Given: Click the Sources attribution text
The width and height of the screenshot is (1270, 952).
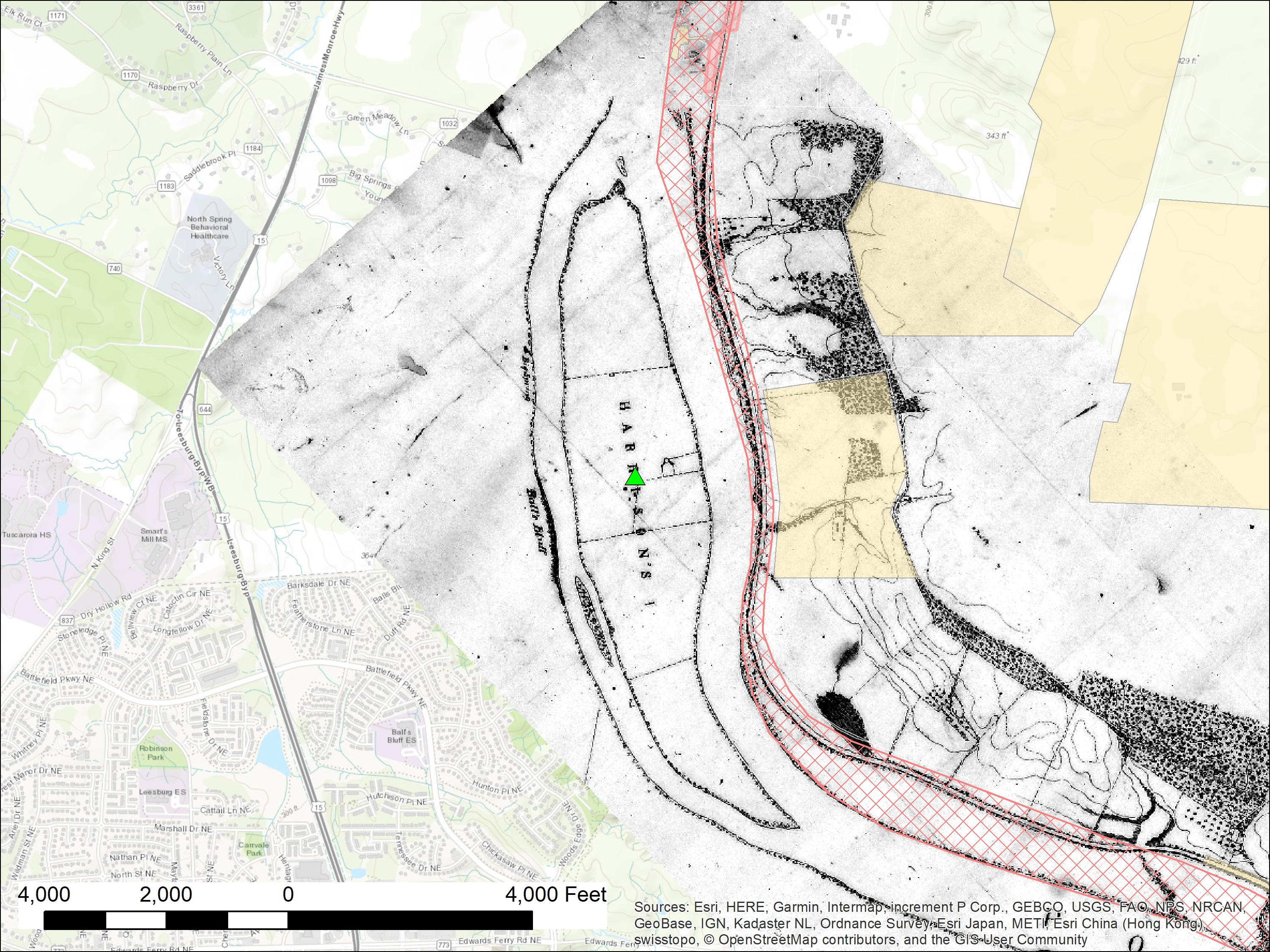Looking at the screenshot, I should click(x=939, y=923).
